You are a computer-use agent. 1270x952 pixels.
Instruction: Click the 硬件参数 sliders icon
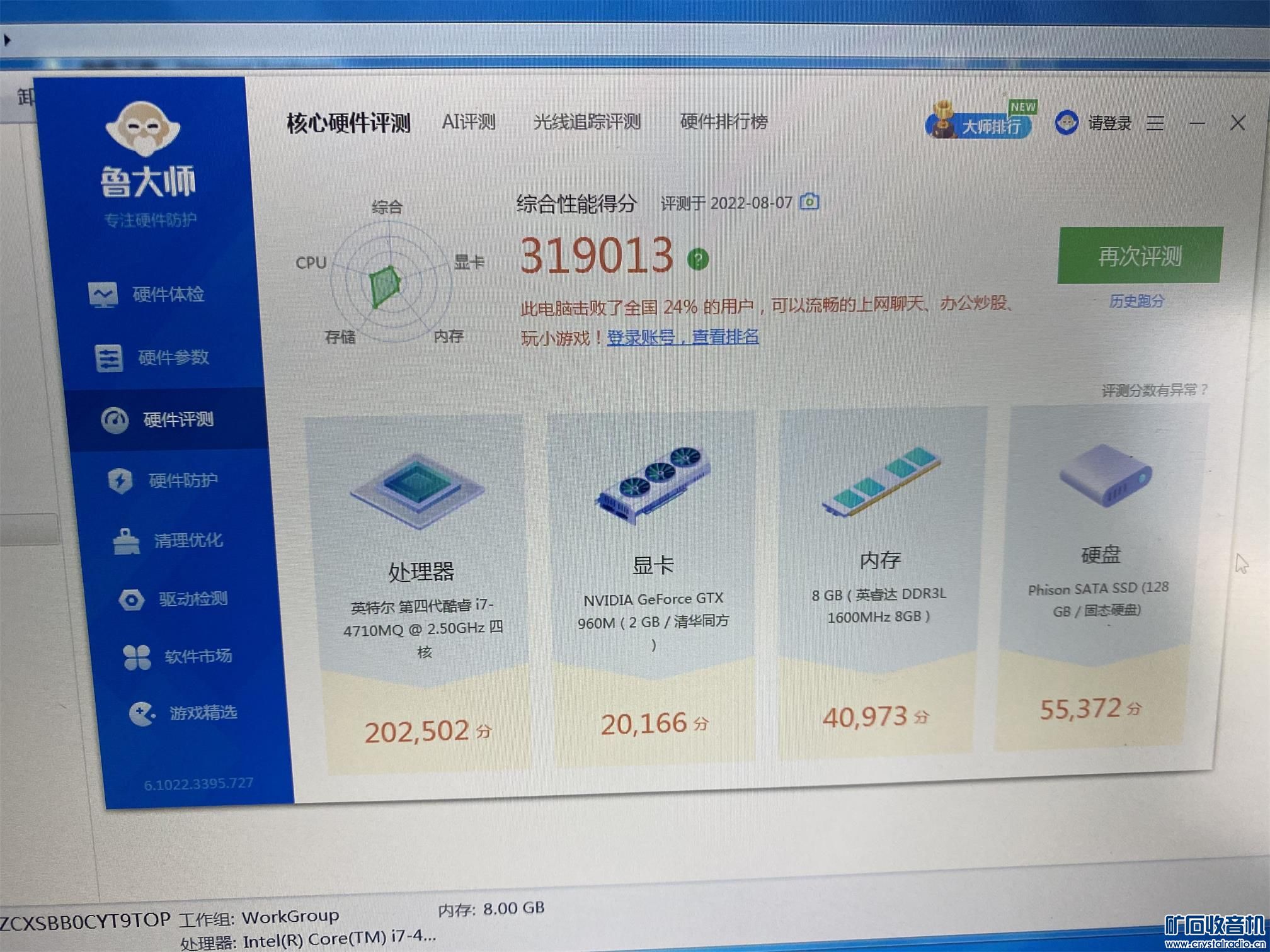point(108,358)
